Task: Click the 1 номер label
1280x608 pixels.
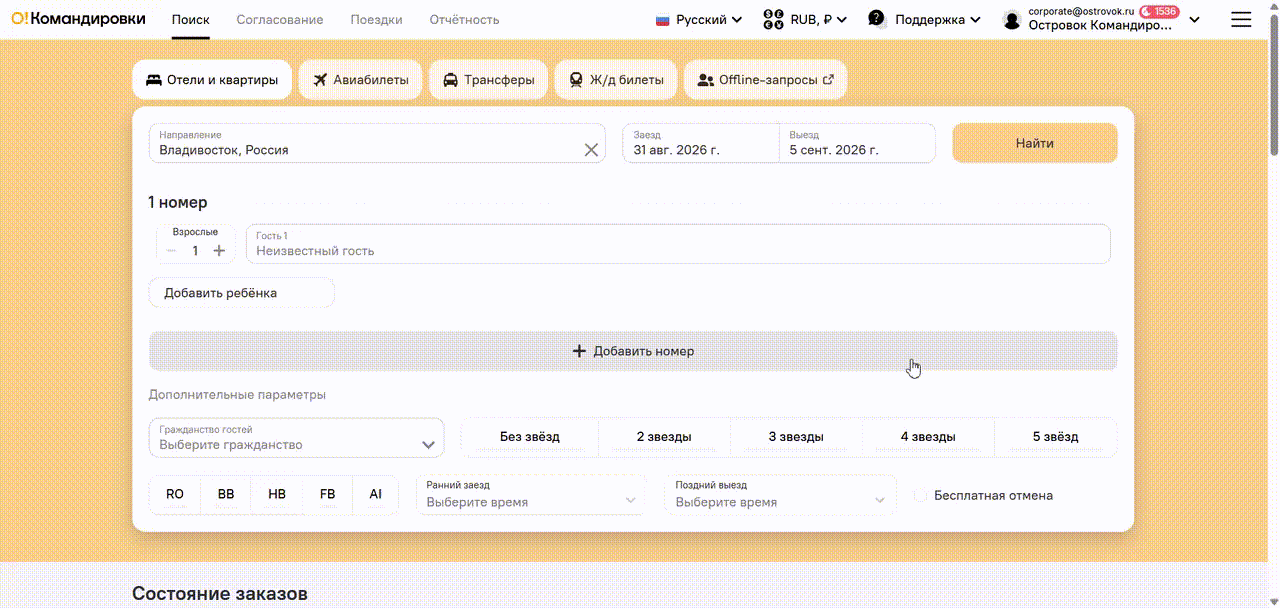Action: coord(178,202)
